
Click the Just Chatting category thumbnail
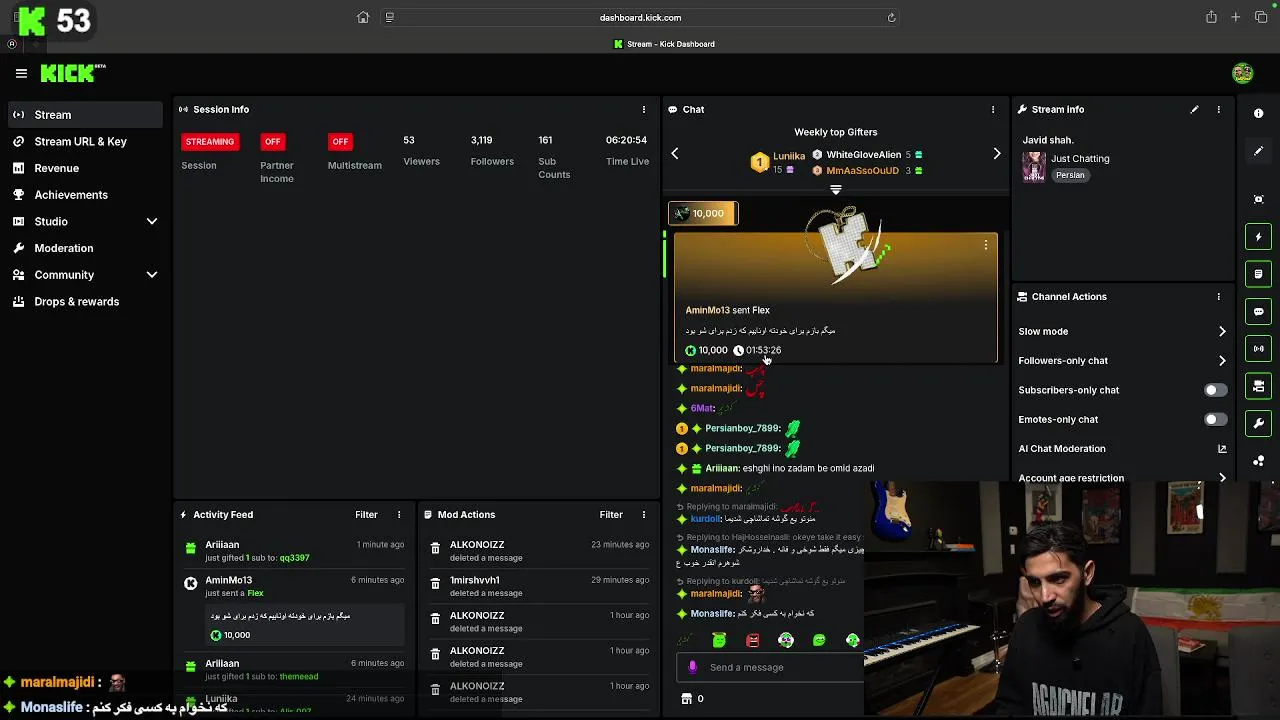click(x=1034, y=167)
